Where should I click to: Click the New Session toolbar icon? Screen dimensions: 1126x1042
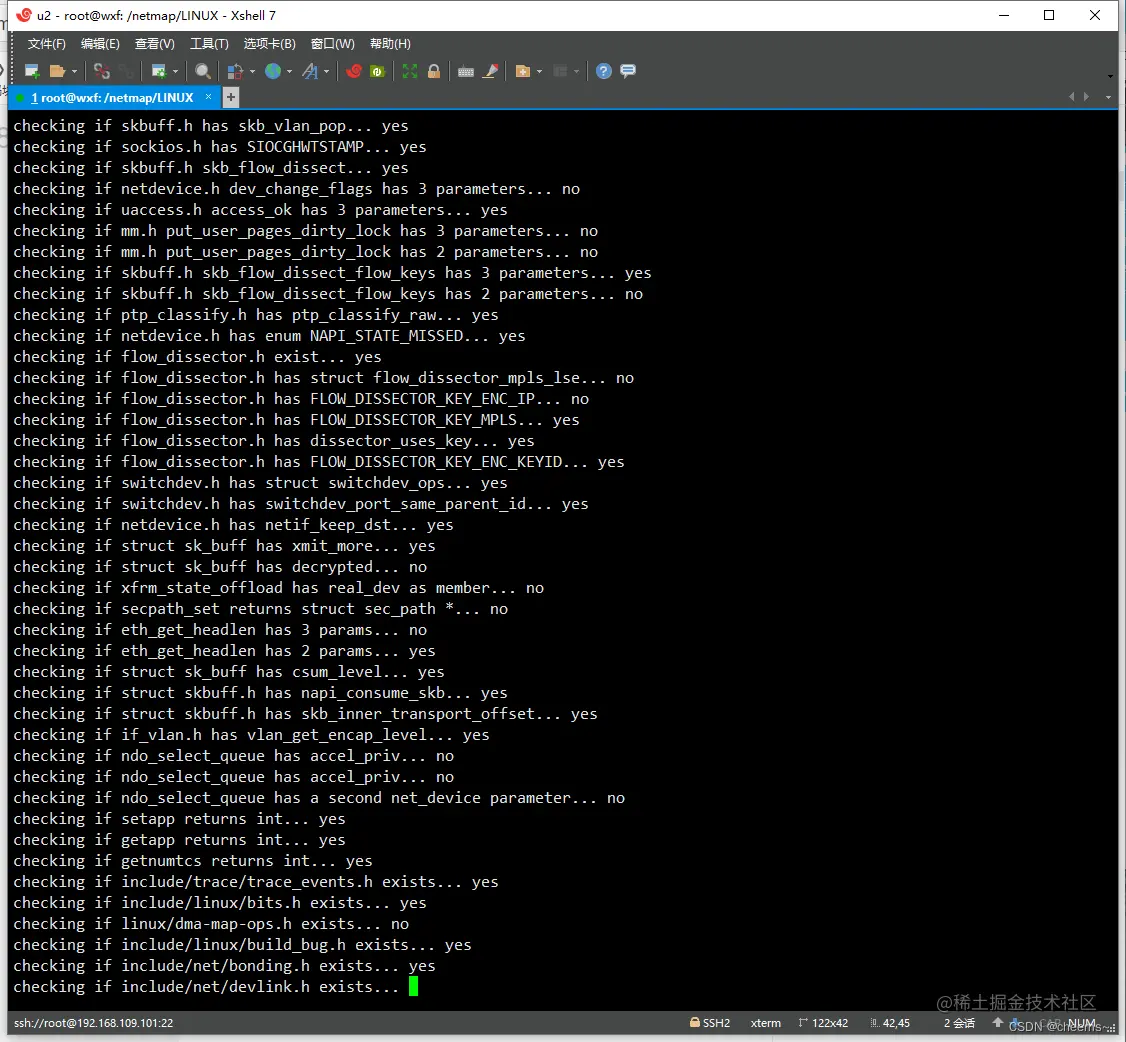pyautogui.click(x=32, y=71)
